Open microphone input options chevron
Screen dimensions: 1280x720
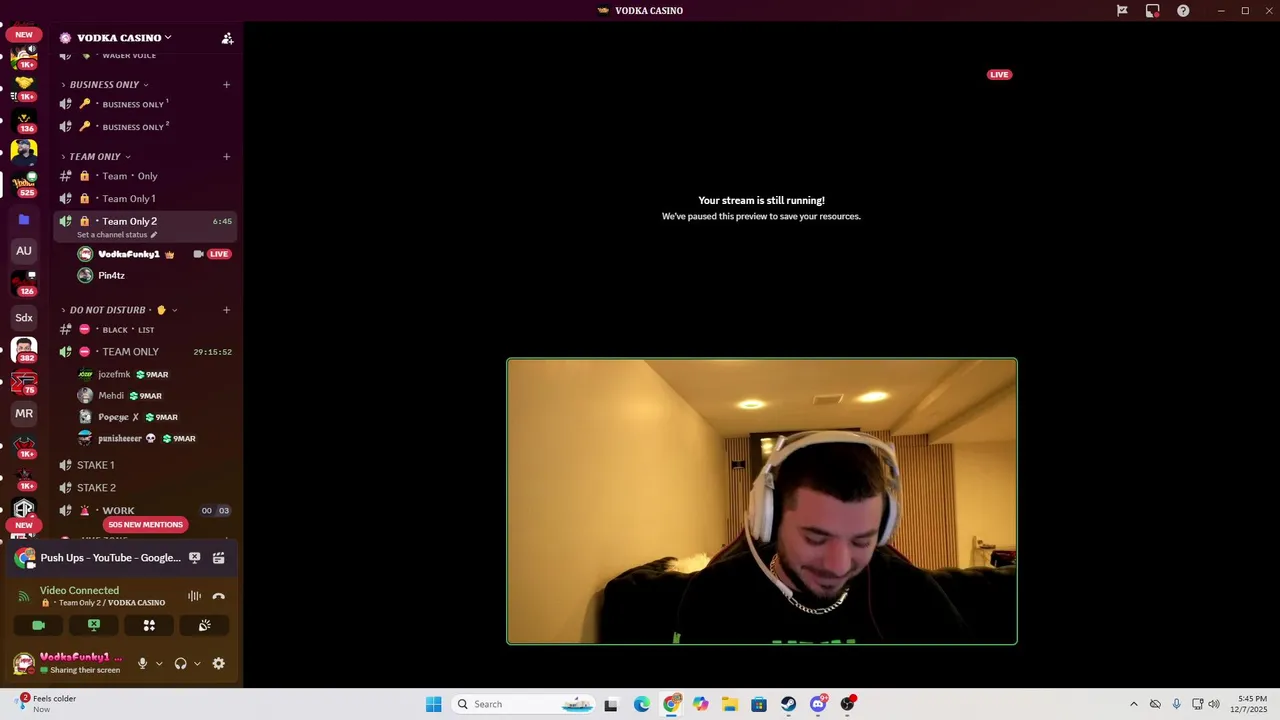pyautogui.click(x=158, y=664)
